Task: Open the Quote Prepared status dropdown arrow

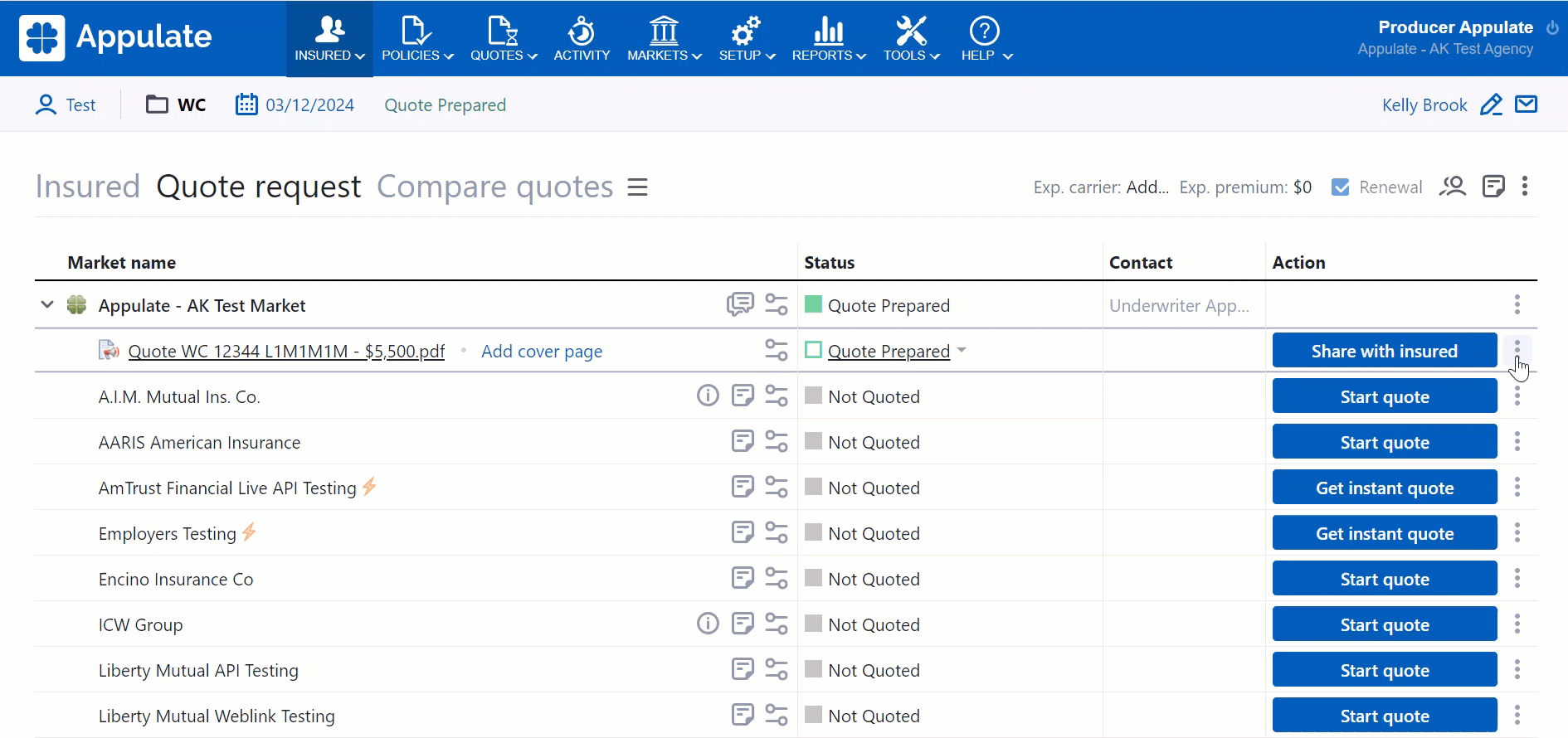Action: point(962,351)
